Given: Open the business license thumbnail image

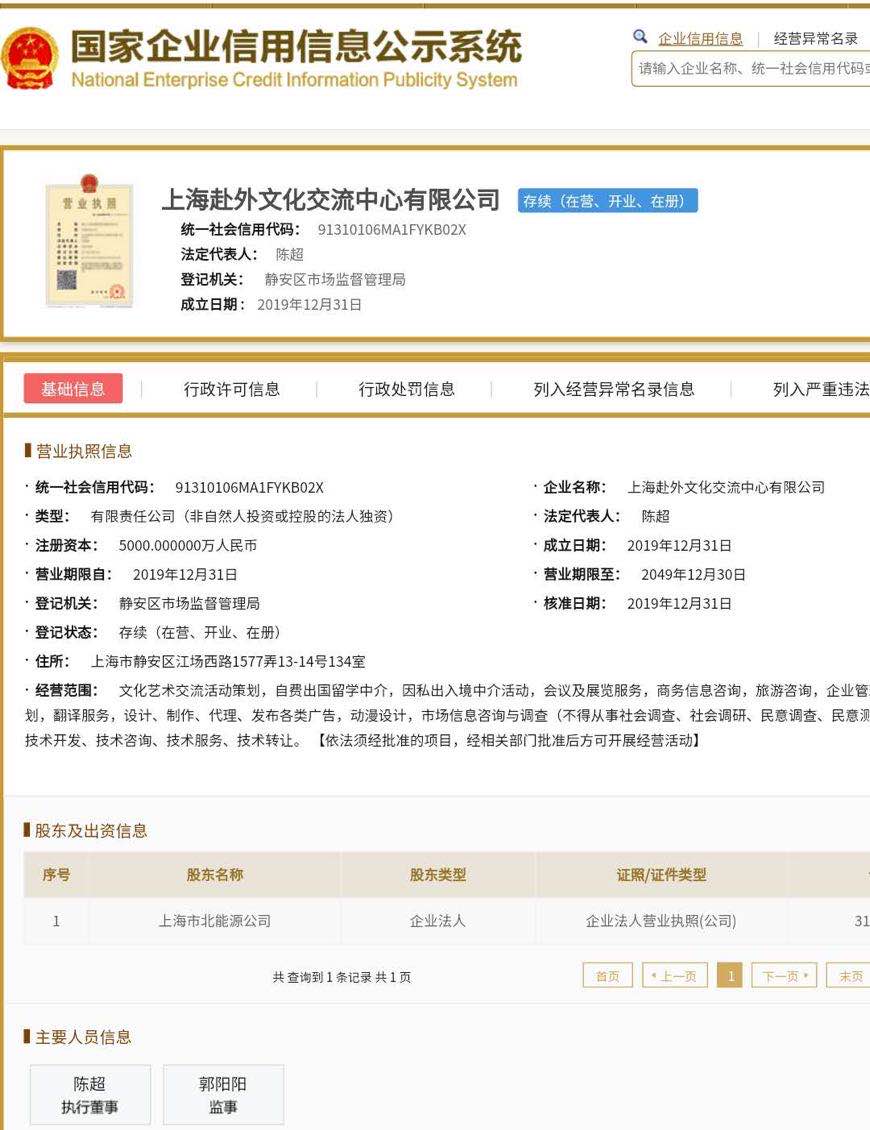Looking at the screenshot, I should point(89,243).
